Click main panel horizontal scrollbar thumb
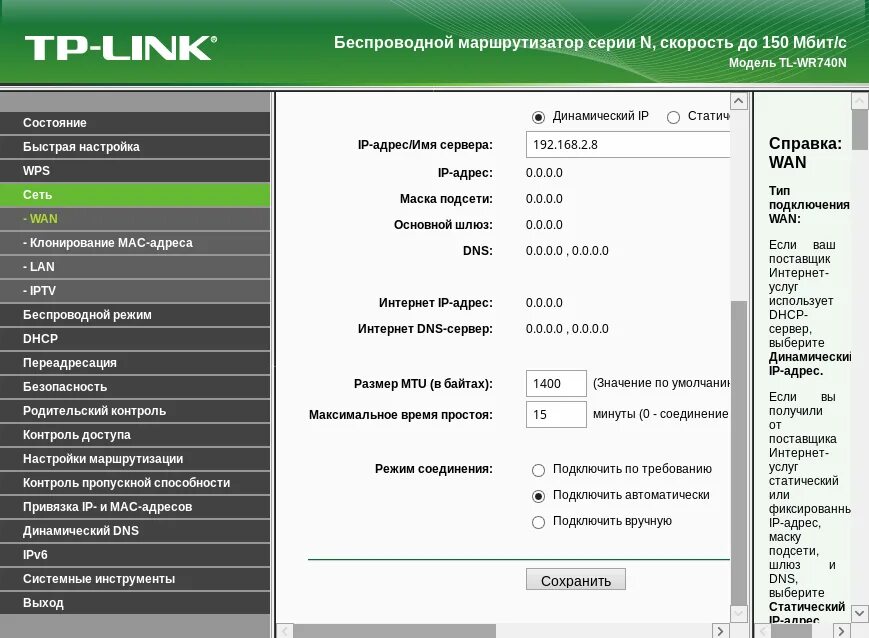This screenshot has width=869, height=638. coord(394,631)
